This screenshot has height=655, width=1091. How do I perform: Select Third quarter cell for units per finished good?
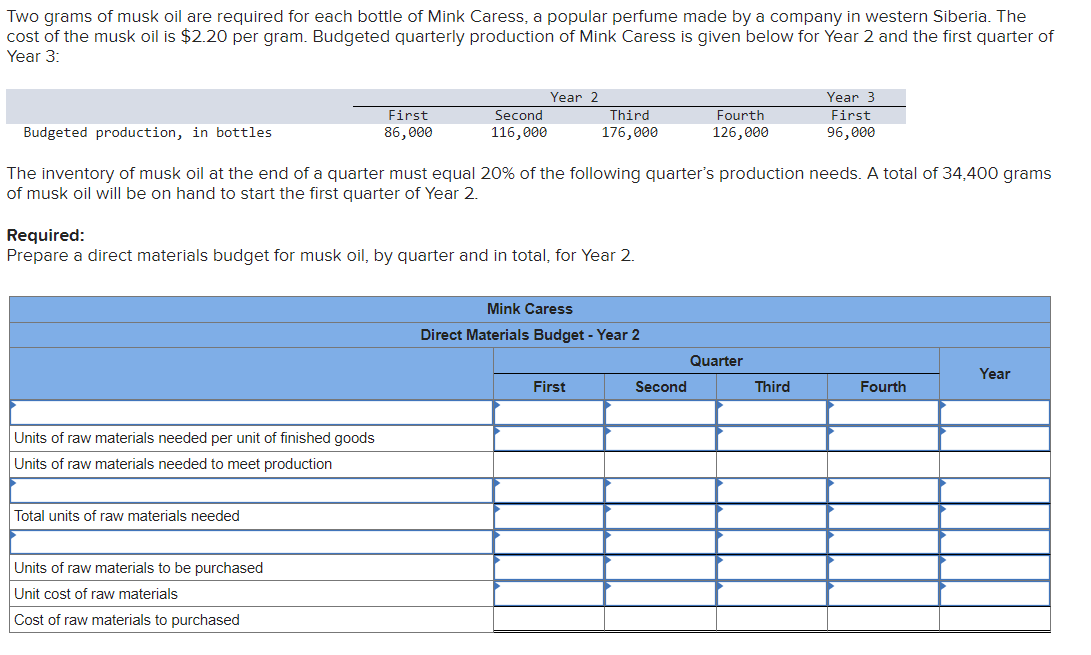(x=772, y=438)
